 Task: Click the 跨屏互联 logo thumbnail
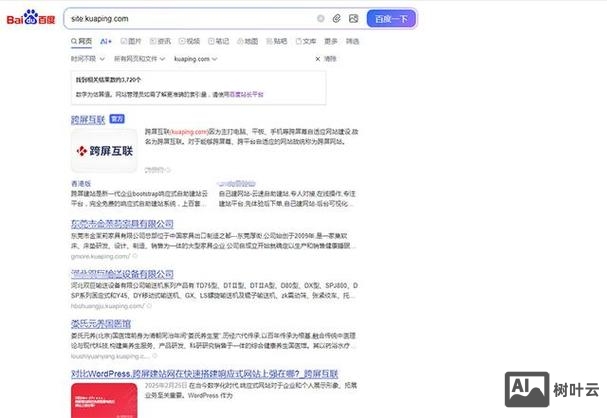pyautogui.click(x=104, y=151)
